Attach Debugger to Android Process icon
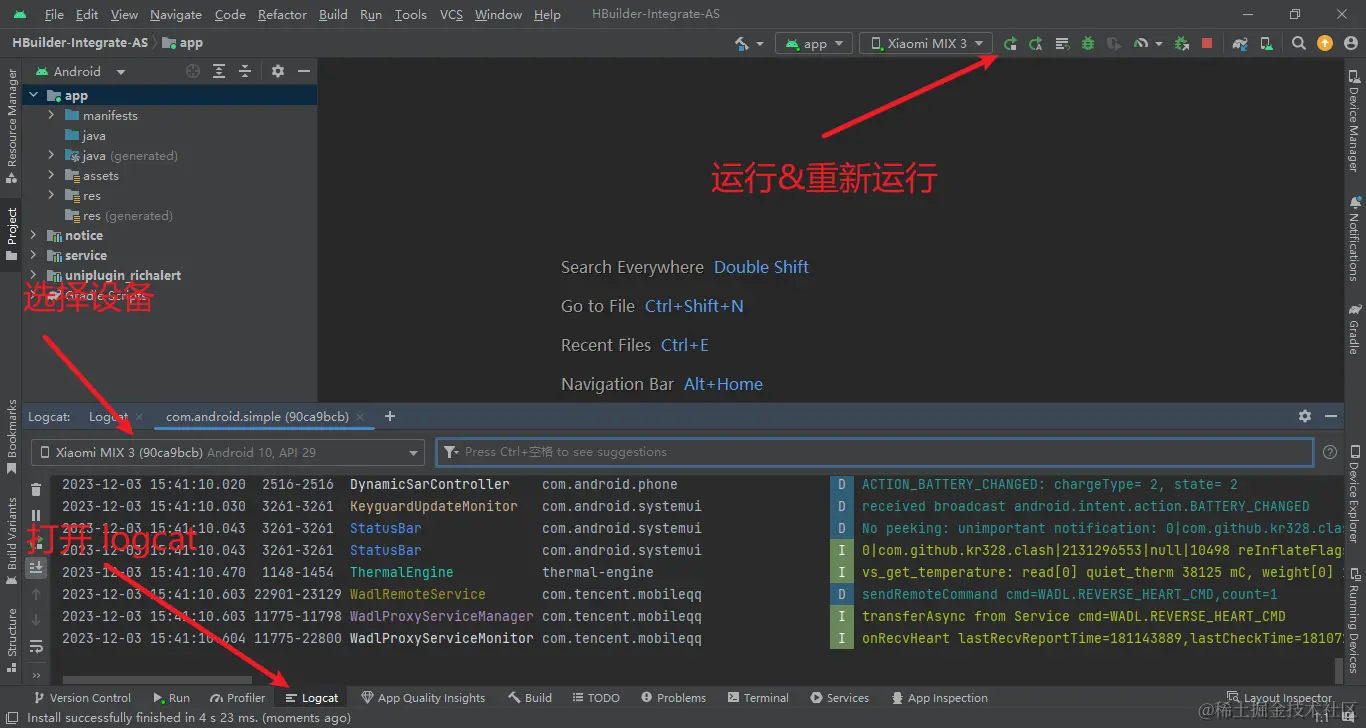Image resolution: width=1366 pixels, height=728 pixels. tap(1182, 43)
